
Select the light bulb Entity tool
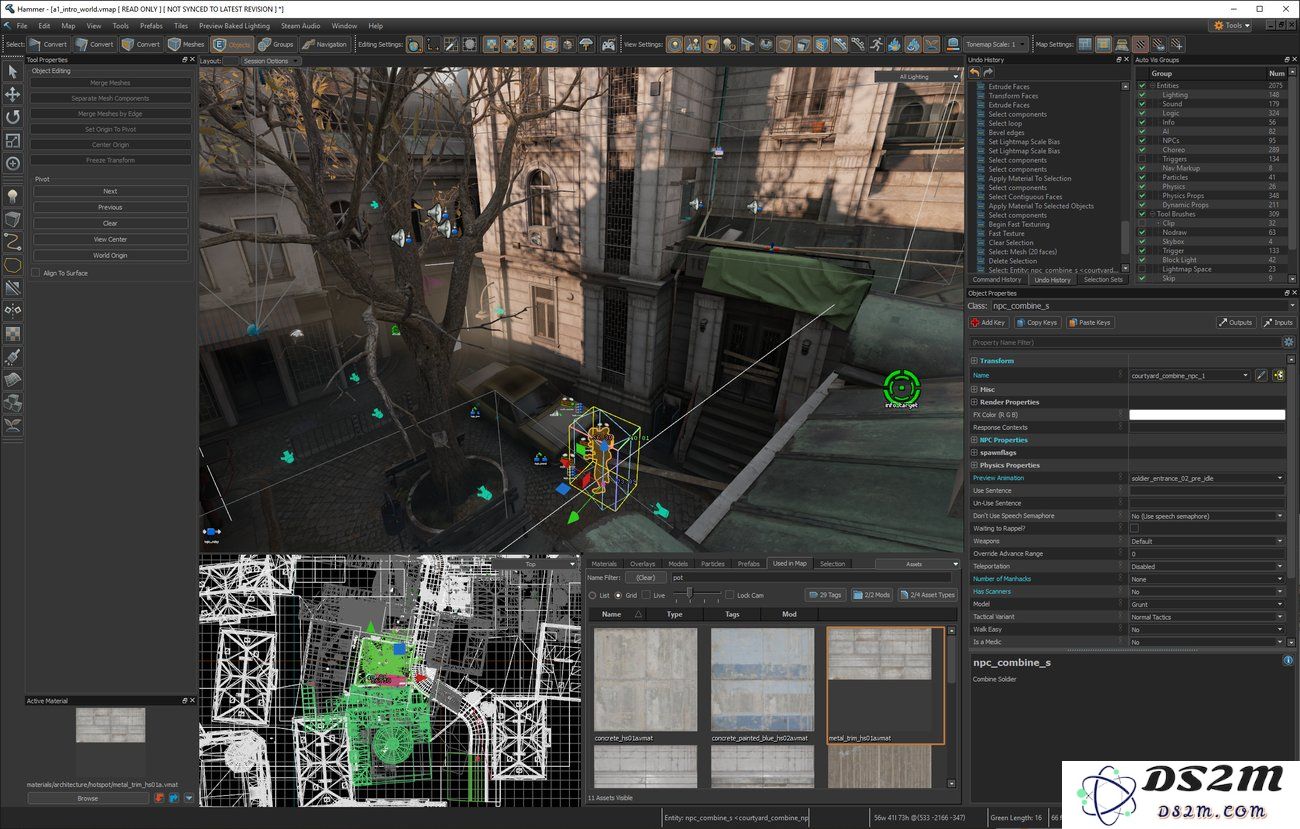click(13, 196)
